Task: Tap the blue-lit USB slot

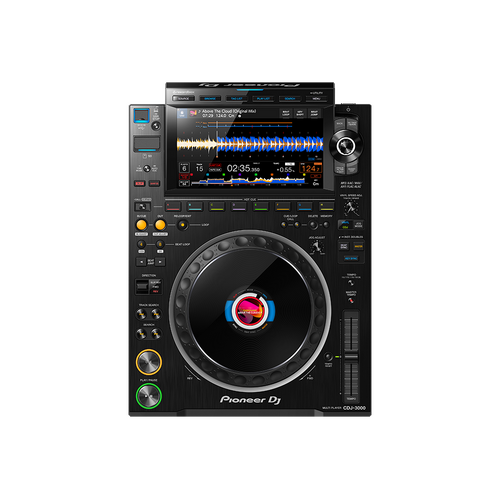Action: point(142,115)
